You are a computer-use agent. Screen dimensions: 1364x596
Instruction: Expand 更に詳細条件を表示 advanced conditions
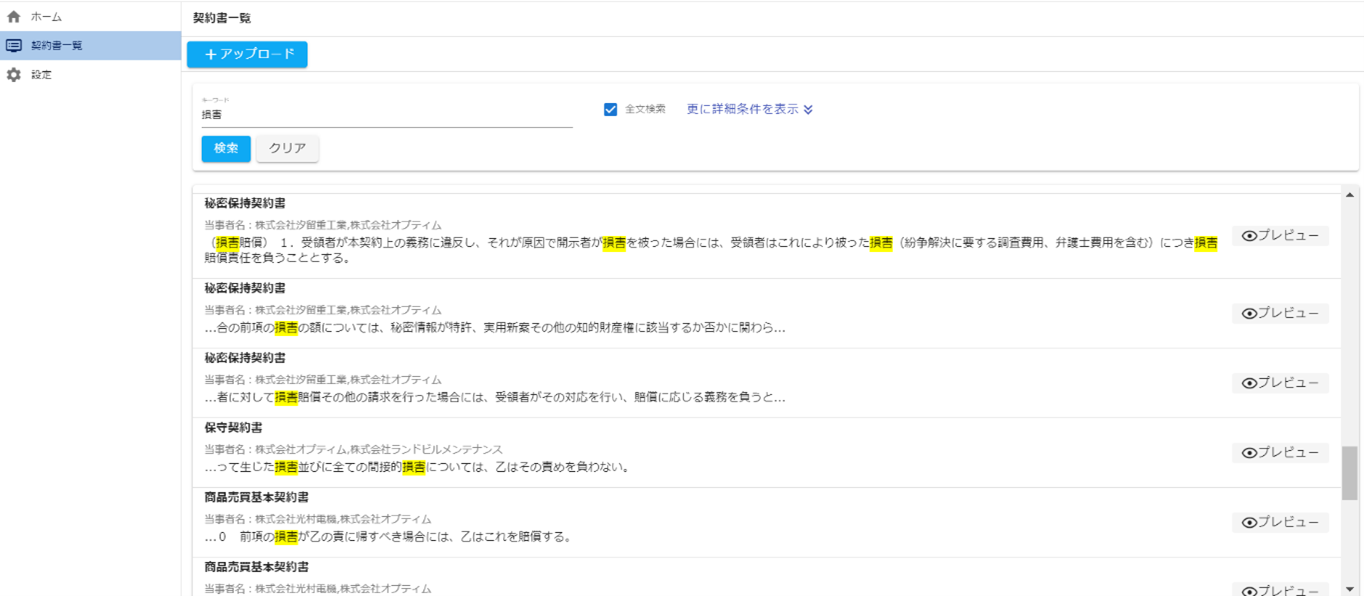pyautogui.click(x=750, y=109)
